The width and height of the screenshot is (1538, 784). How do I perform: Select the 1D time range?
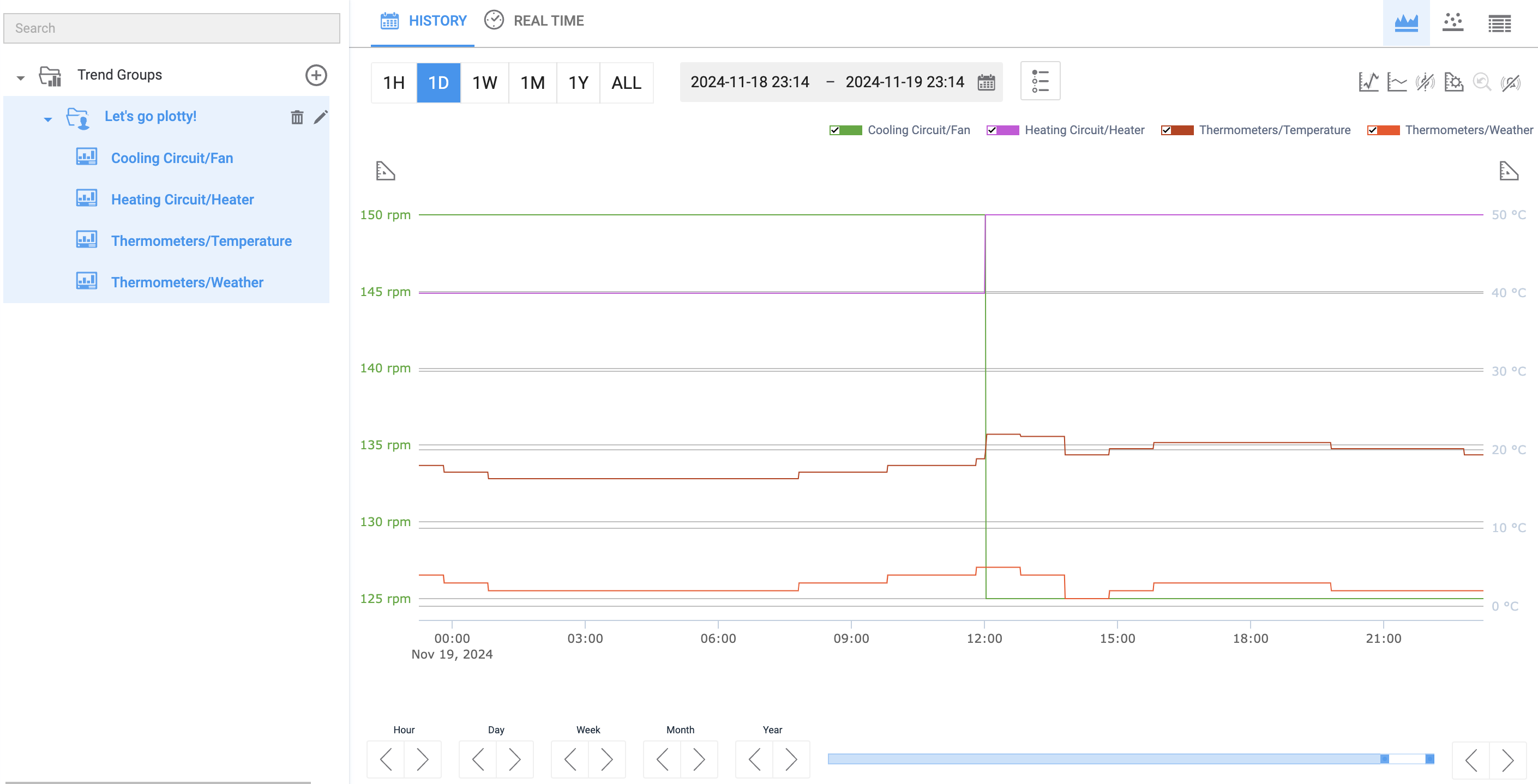(438, 82)
